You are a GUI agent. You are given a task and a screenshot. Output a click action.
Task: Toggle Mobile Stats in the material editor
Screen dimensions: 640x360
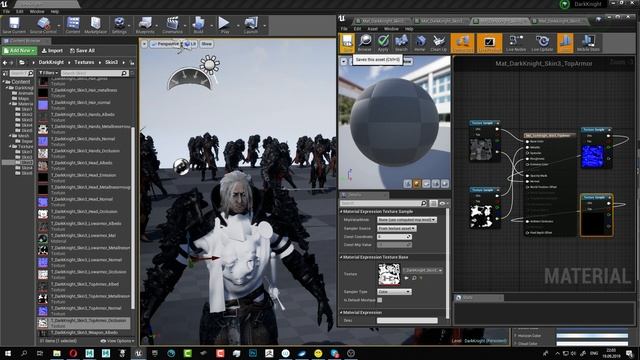(x=588, y=43)
